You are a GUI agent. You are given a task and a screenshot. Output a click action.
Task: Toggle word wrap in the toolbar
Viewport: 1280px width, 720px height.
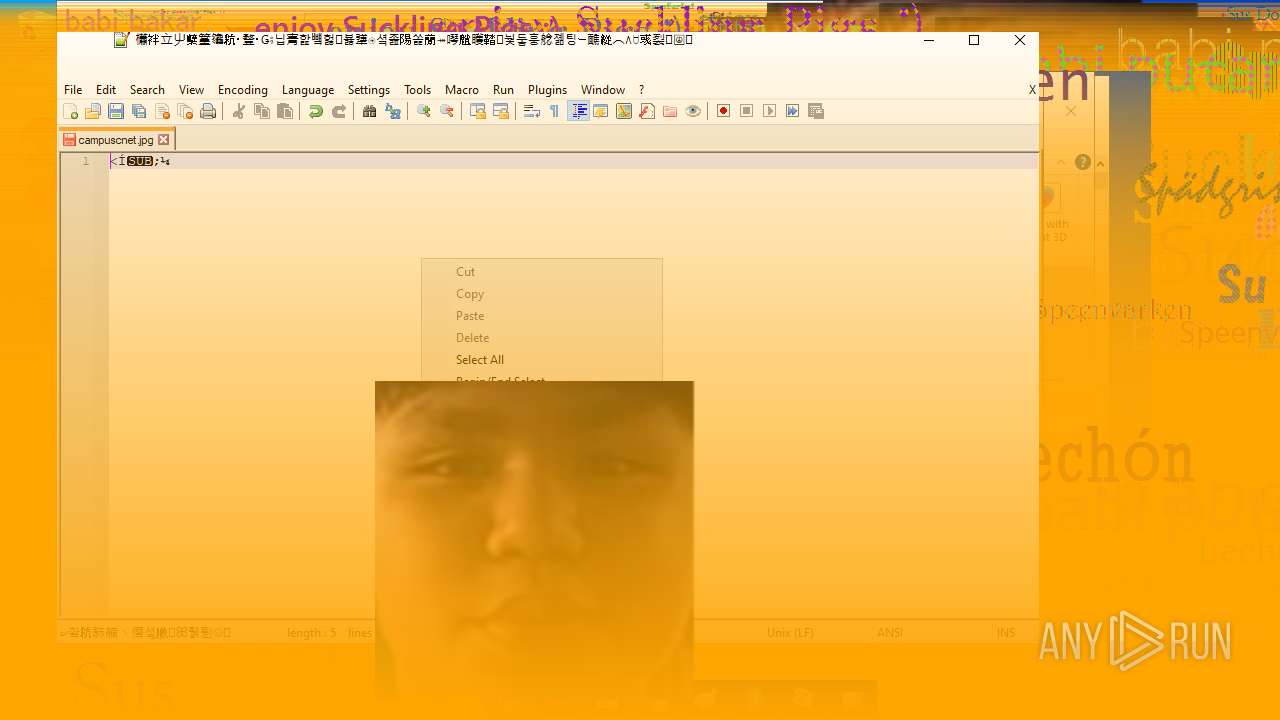click(532, 111)
